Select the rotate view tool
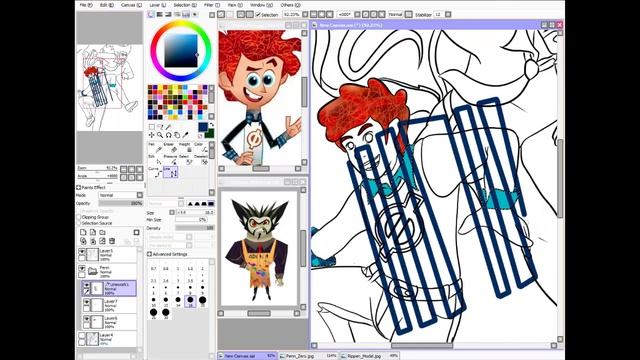640x360 pixels. point(168,135)
